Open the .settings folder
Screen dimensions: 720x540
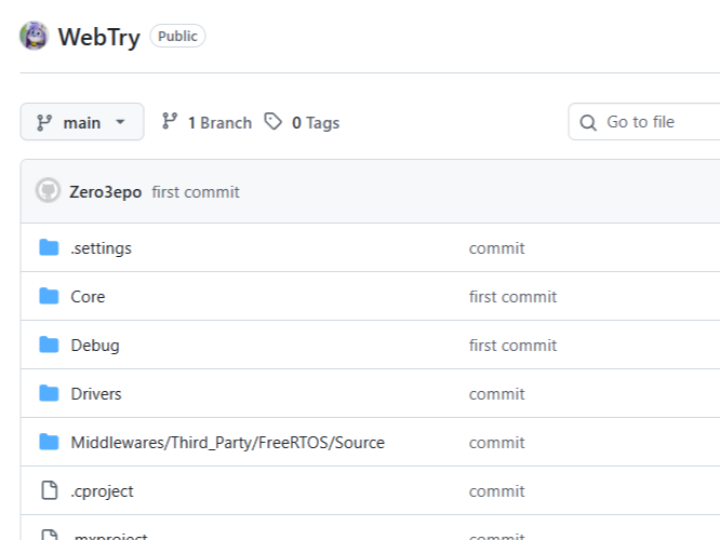101,248
